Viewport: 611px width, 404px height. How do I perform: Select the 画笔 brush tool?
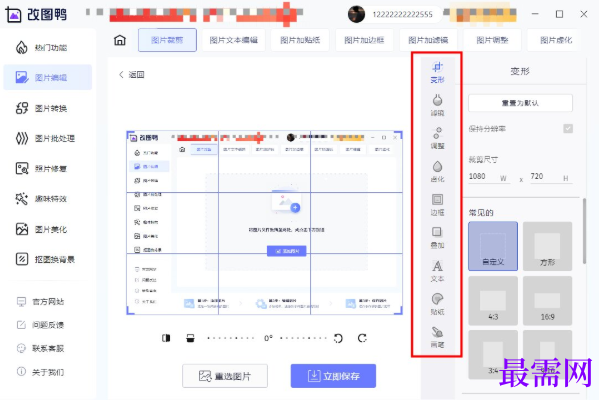pyautogui.click(x=437, y=338)
